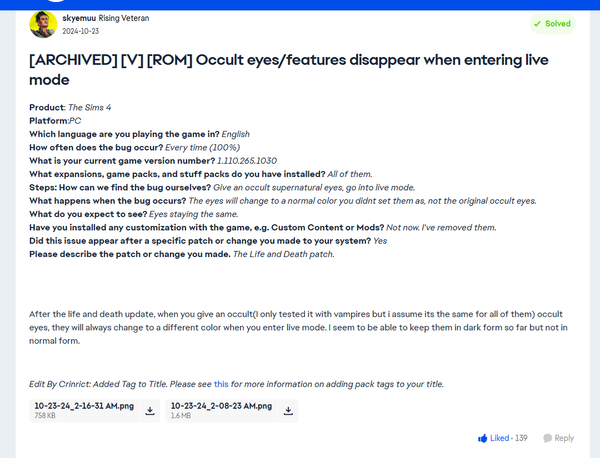Click the 758 KB file size label
Screen dimensions: 600x458
[x=44, y=416]
